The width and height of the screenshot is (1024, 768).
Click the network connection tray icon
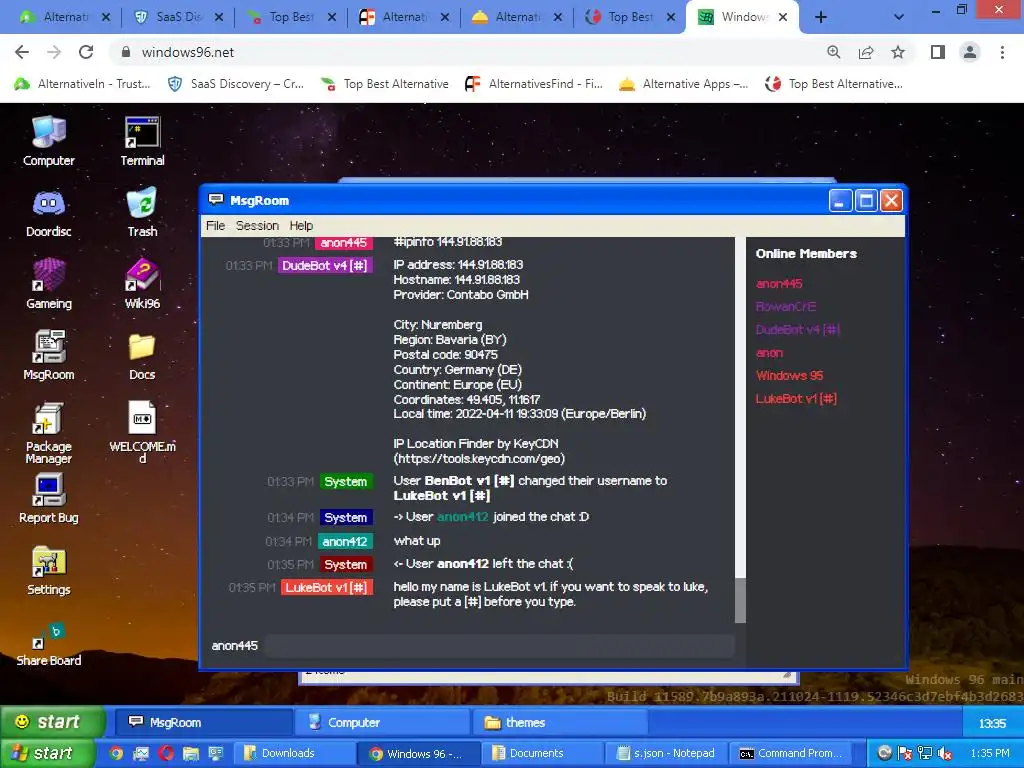click(x=925, y=753)
